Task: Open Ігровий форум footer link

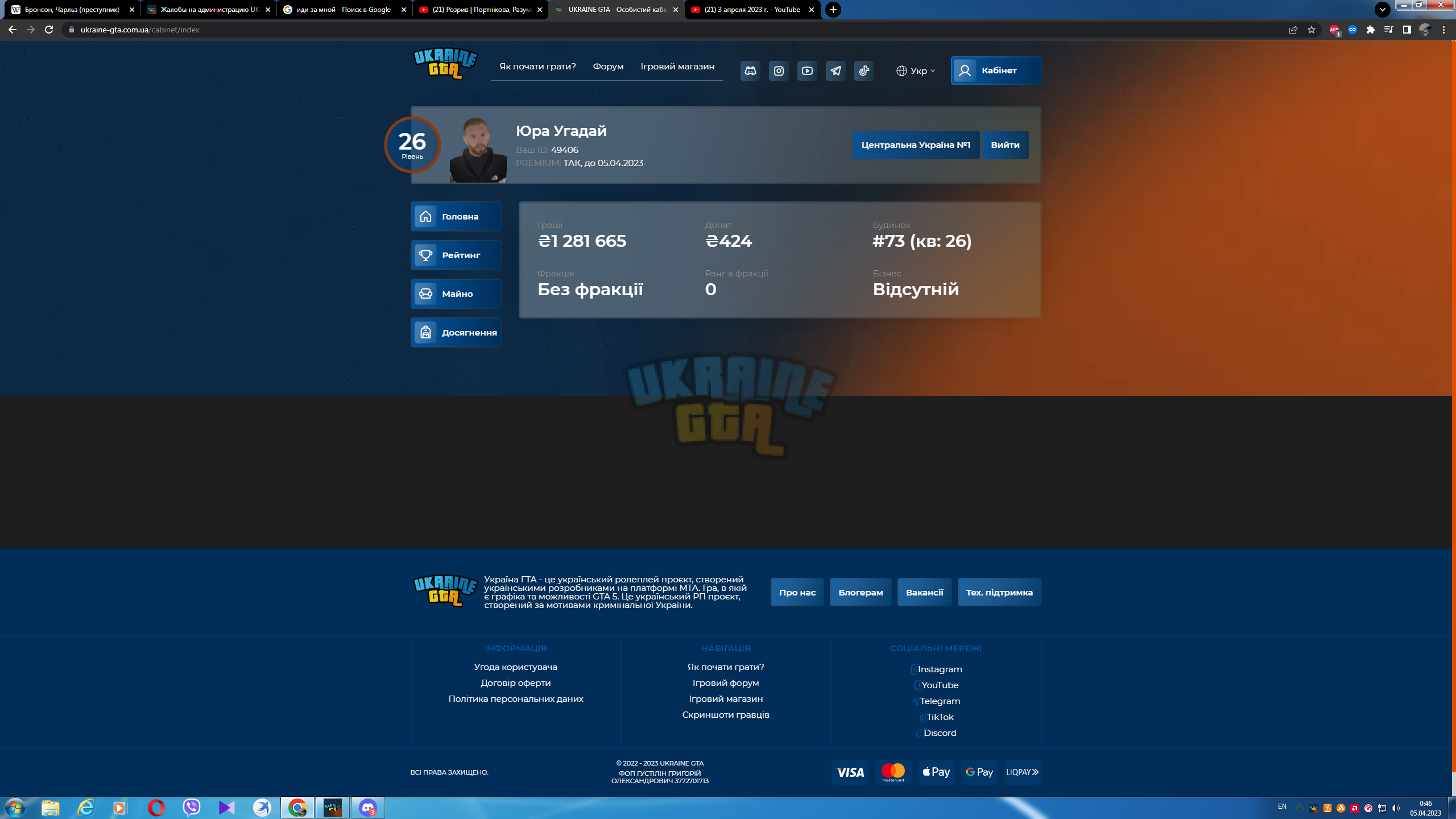Action: [725, 682]
